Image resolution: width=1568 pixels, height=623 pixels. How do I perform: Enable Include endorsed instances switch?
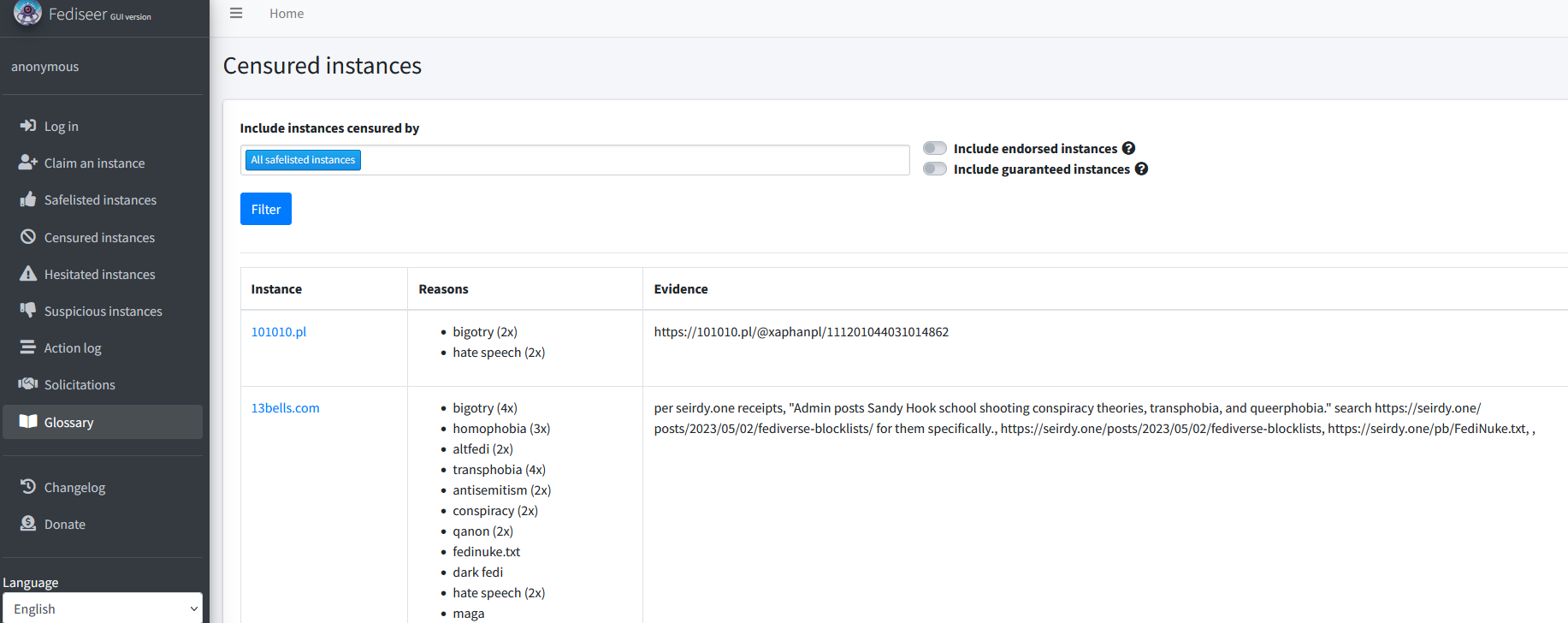tap(935, 148)
